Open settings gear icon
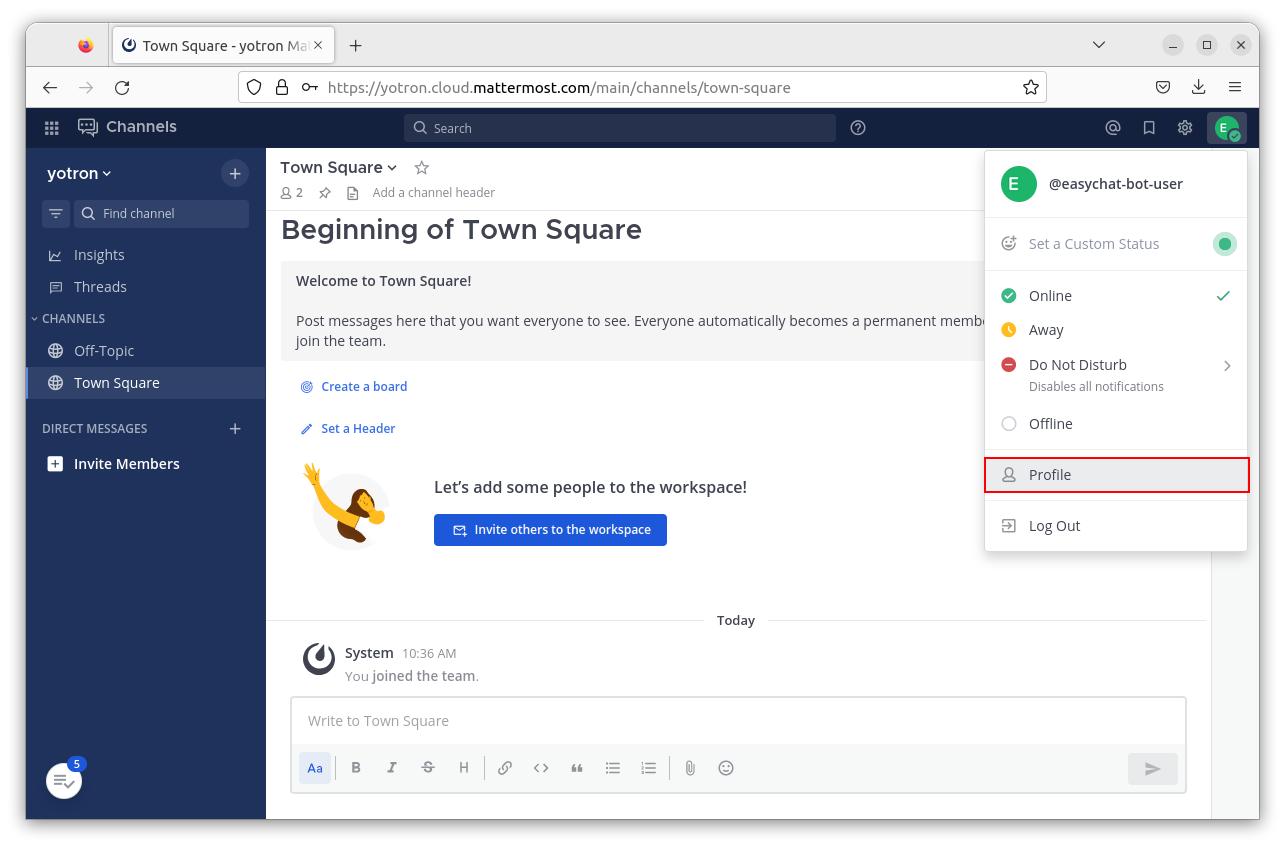This screenshot has height=848, width=1285. click(1185, 128)
